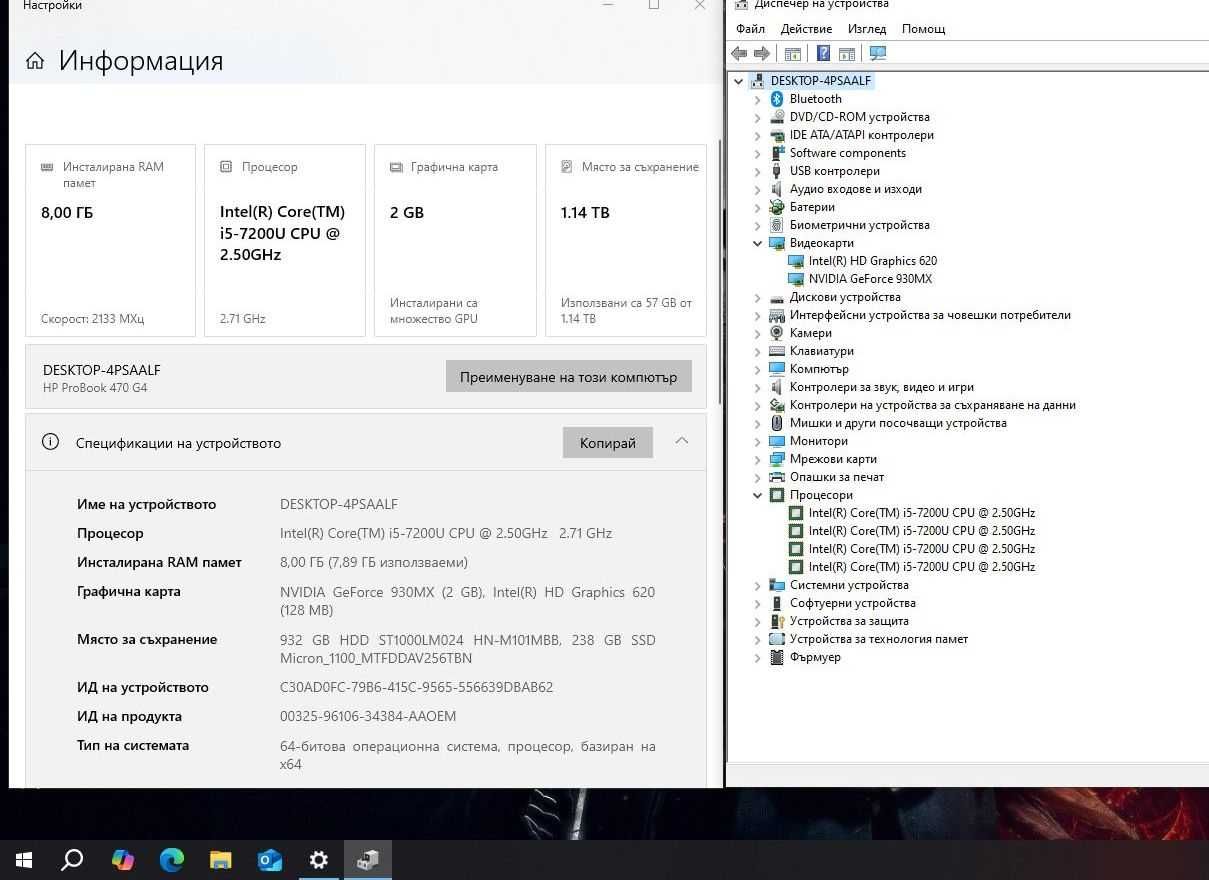Image resolution: width=1209 pixels, height=880 pixels.
Task: Click device ID value C30AD0FC-79B6-415C-9565-556639DBAB62
Action: tap(416, 687)
